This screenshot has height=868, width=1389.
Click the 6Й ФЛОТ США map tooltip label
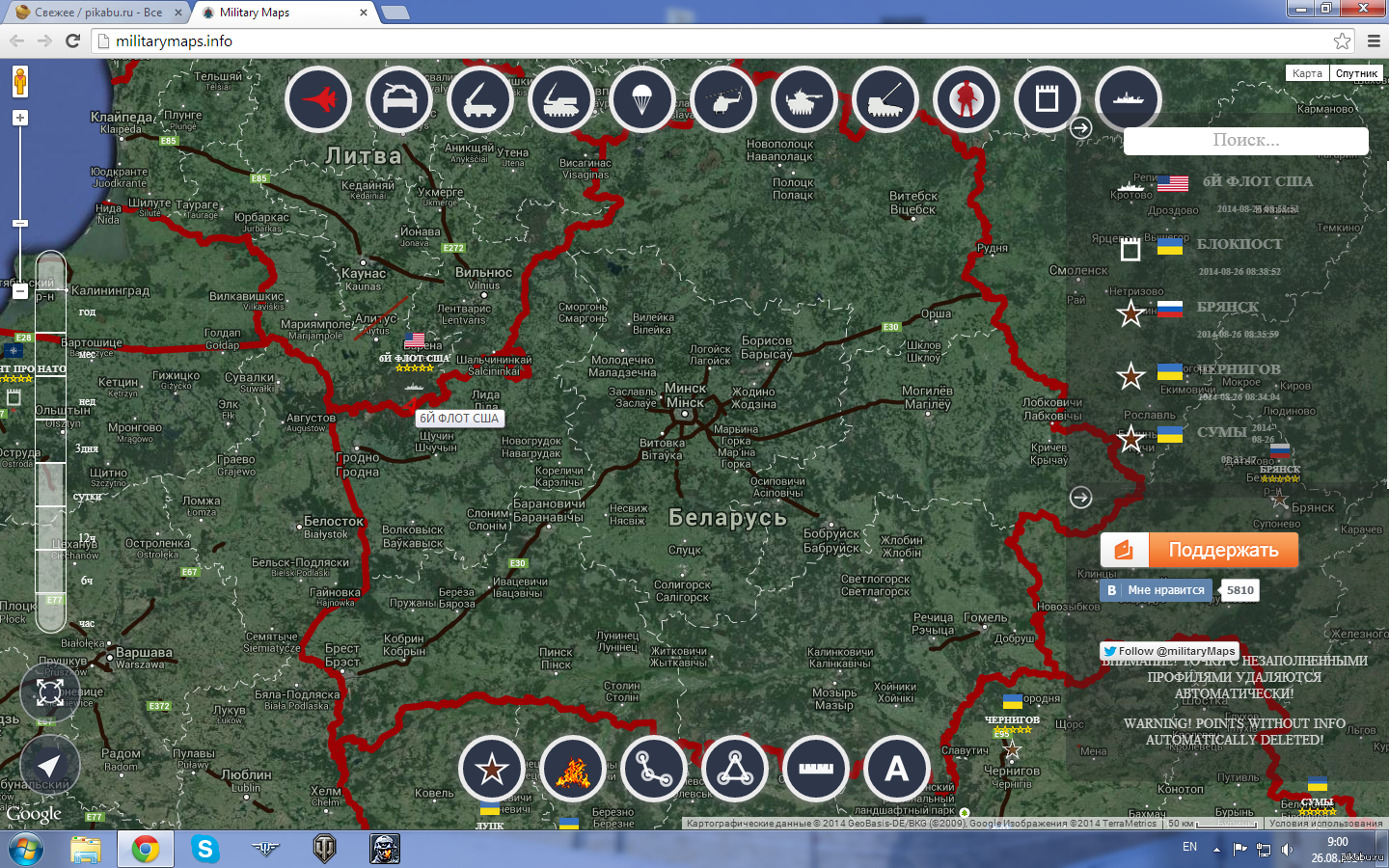[459, 419]
